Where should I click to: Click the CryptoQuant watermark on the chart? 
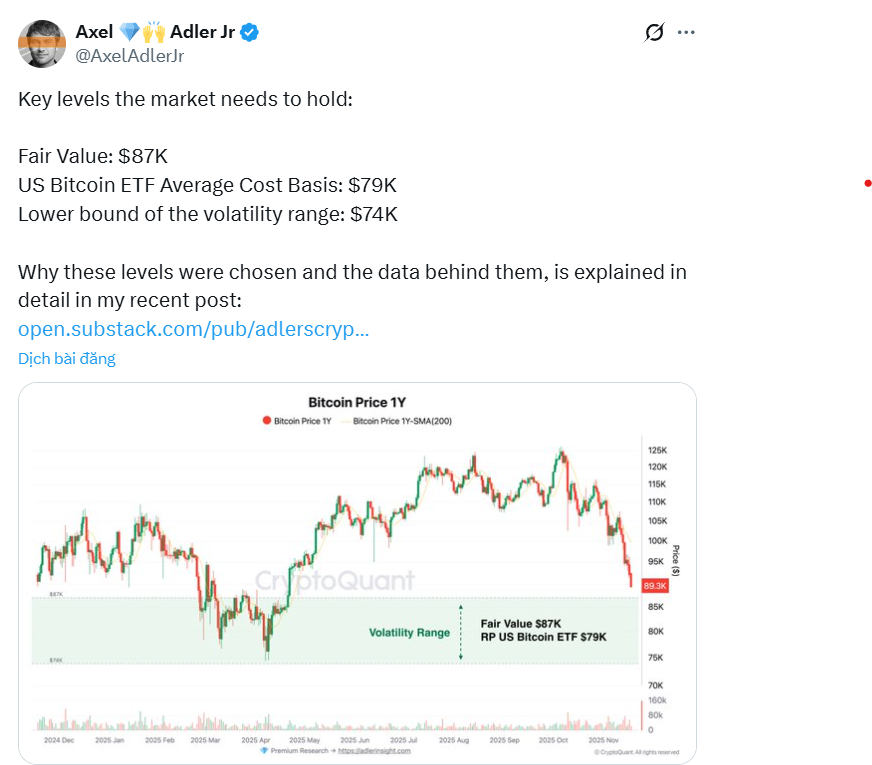[x=335, y=580]
